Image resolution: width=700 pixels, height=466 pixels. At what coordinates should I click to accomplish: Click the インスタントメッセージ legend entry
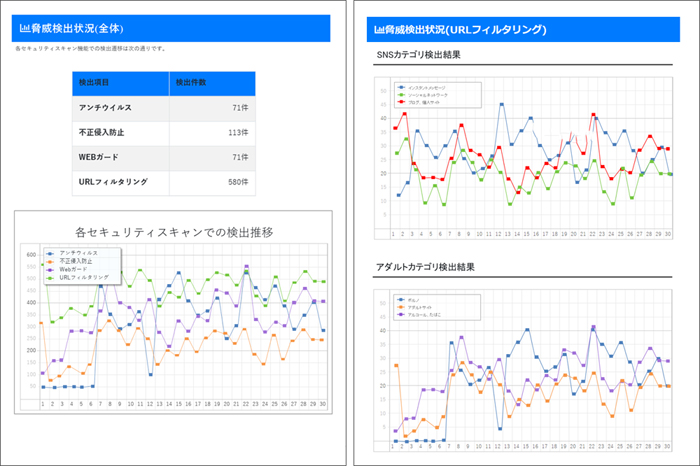(x=421, y=88)
